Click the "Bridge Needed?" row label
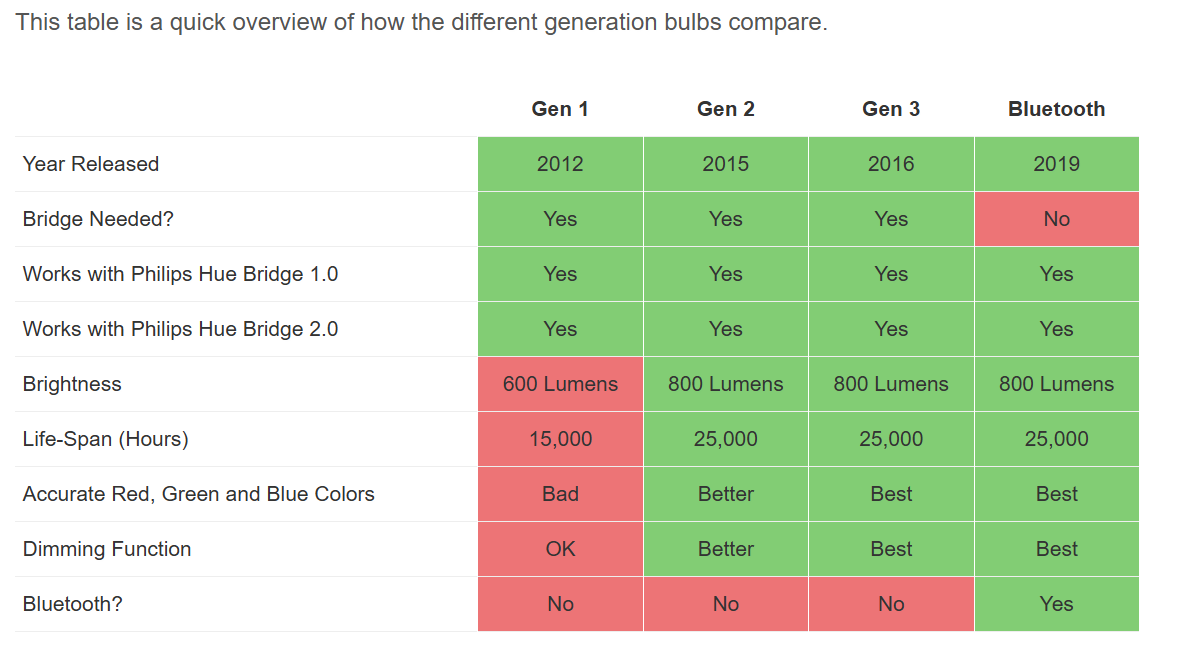 click(x=98, y=219)
